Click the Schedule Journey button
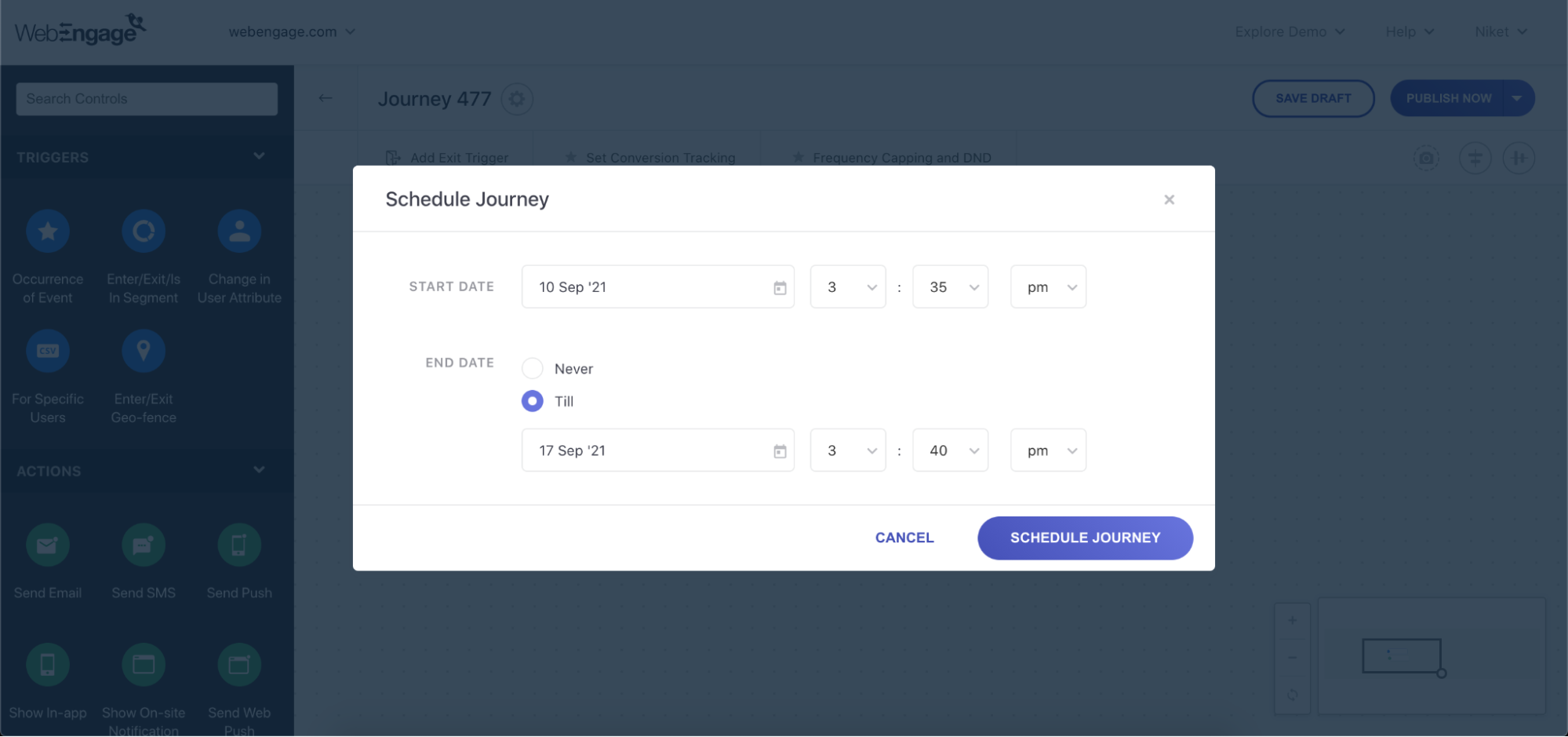This screenshot has height=737, width=1568. coord(1085,538)
